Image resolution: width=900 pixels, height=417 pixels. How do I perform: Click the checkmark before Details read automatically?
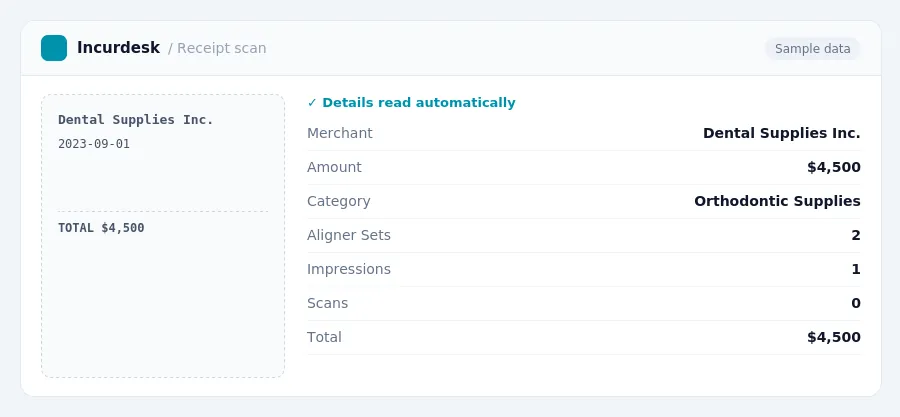(x=312, y=103)
